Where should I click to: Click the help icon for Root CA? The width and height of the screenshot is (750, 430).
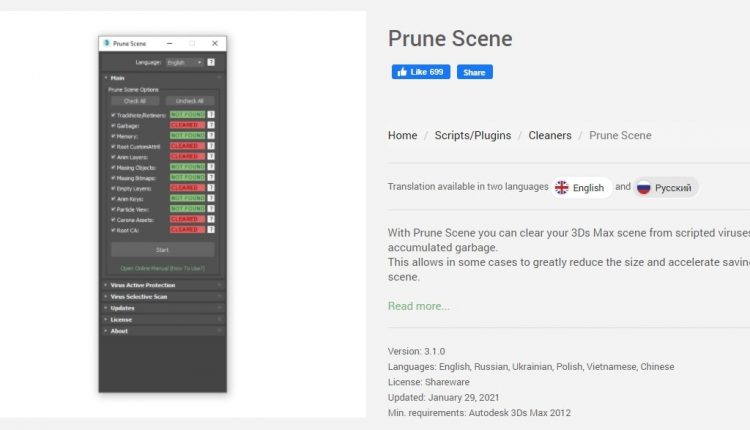(x=212, y=229)
